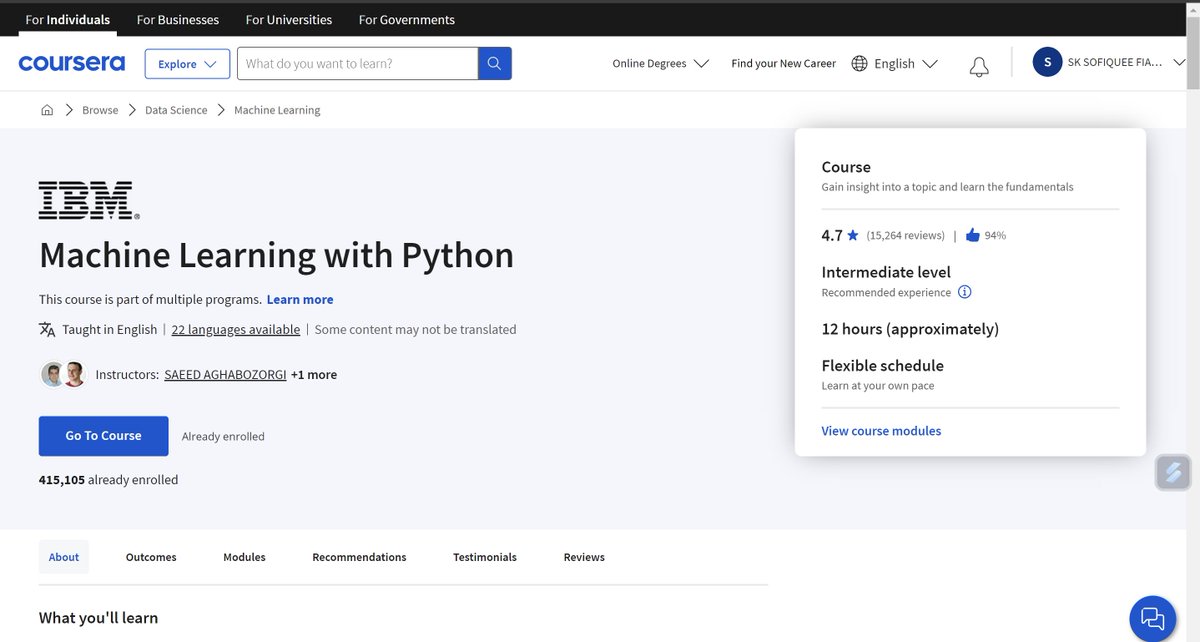Click the Coursera logo
The width and height of the screenshot is (1200, 642).
pyautogui.click(x=72, y=64)
